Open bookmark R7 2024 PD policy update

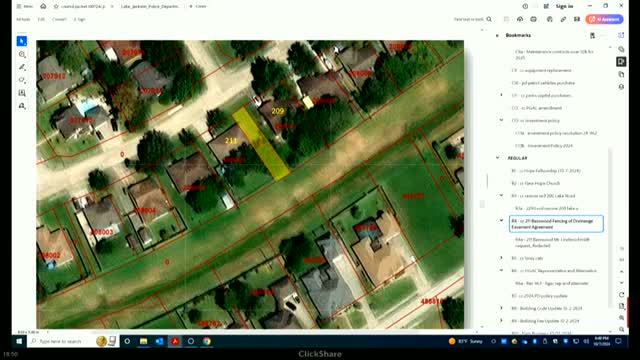click(x=539, y=296)
